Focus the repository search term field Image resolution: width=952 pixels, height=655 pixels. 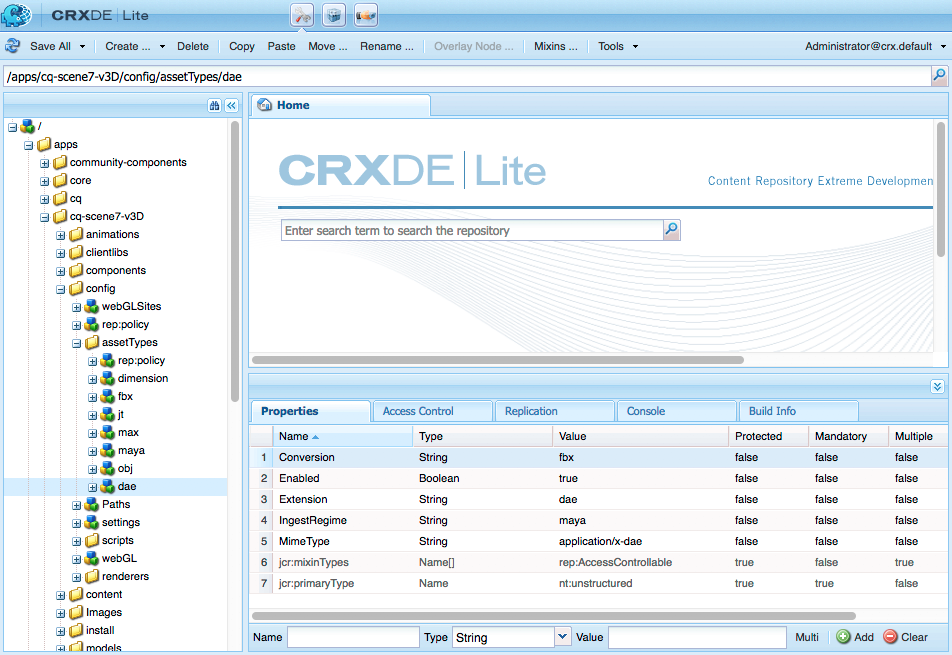pyautogui.click(x=472, y=230)
